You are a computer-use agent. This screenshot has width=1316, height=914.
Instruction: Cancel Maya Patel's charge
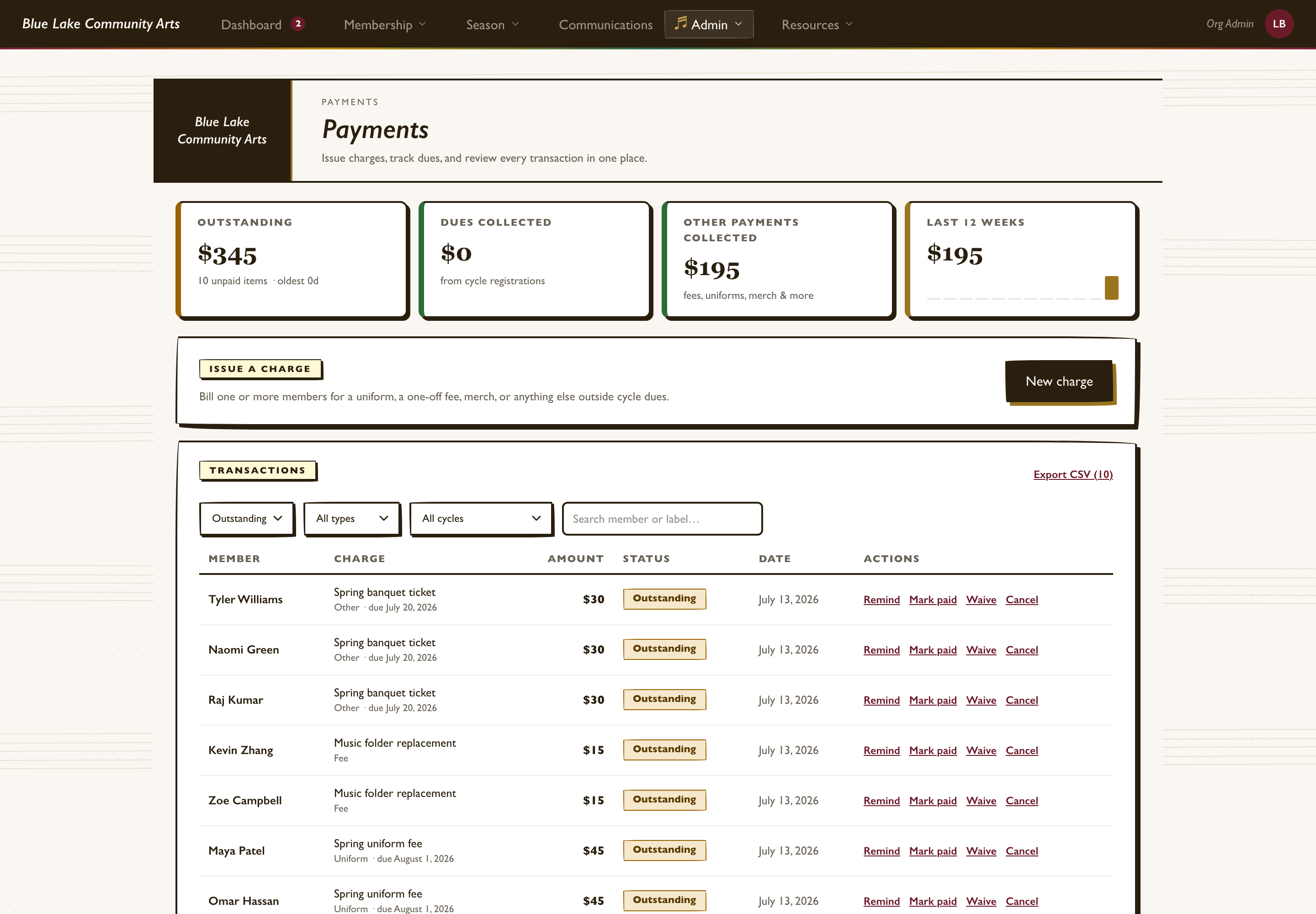[x=1022, y=851]
